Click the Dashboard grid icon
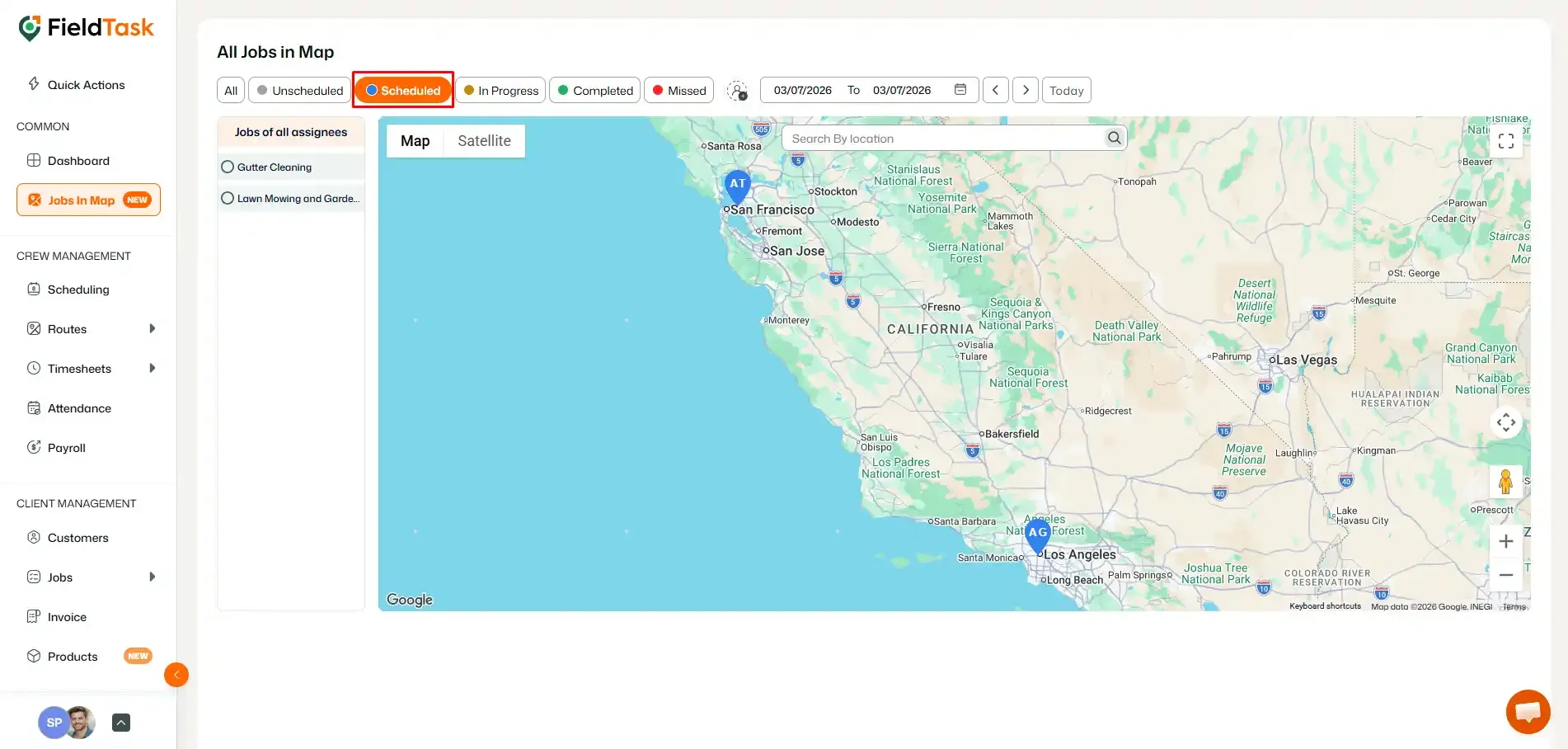 34,160
